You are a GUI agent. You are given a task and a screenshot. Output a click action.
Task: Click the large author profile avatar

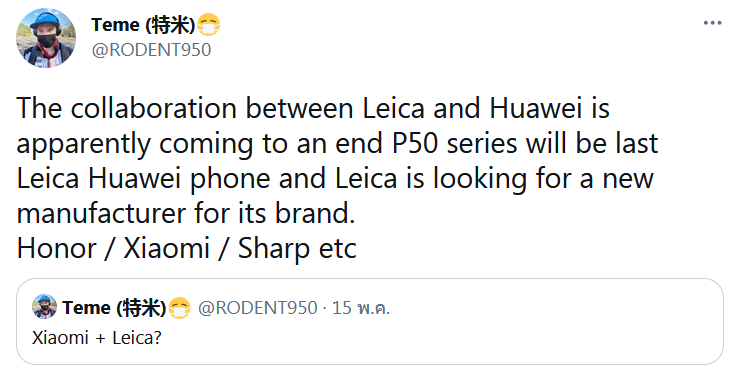click(x=46, y=38)
